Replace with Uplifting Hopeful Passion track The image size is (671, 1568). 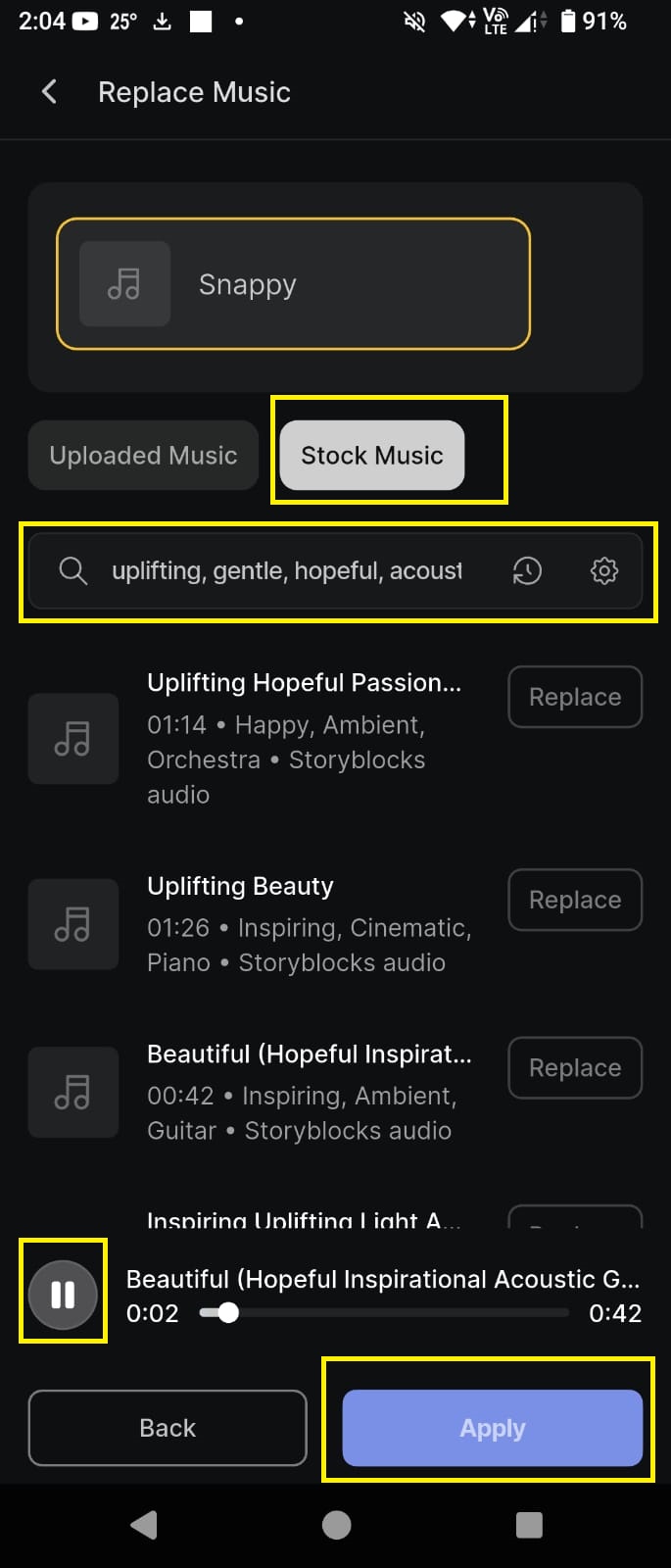click(x=575, y=697)
